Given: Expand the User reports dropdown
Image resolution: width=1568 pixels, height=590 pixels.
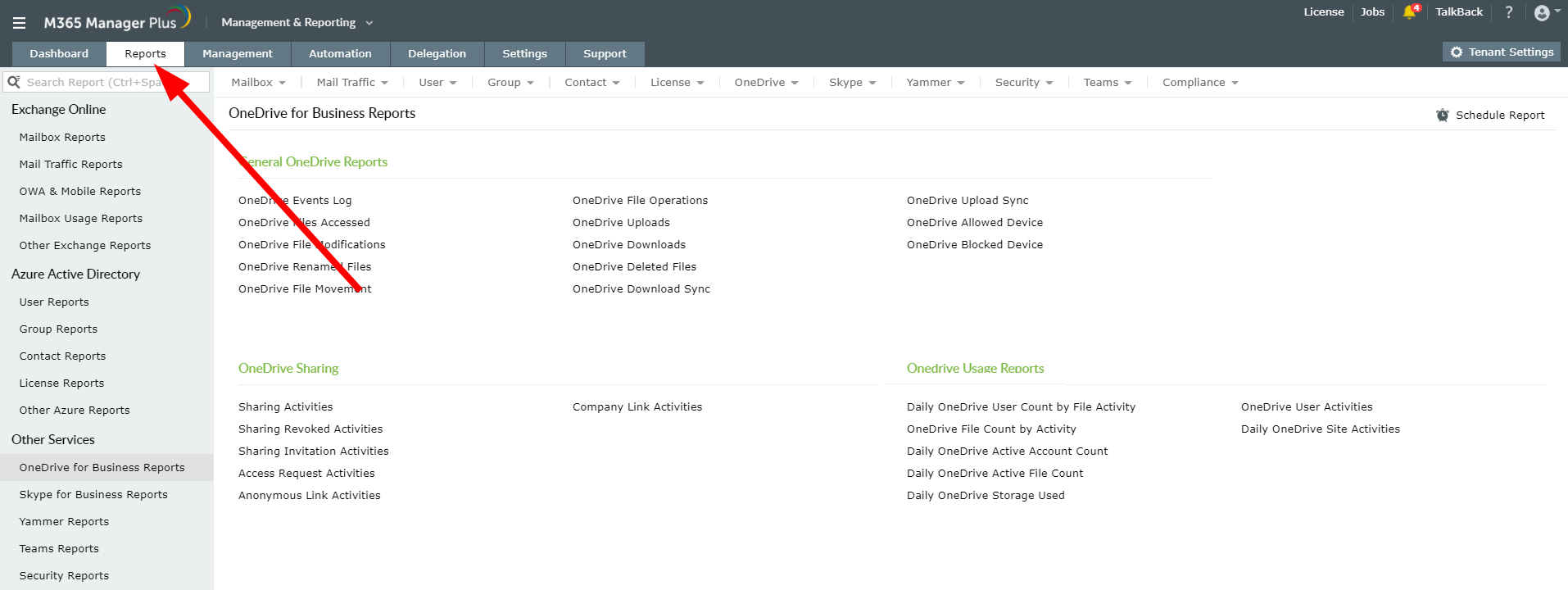Looking at the screenshot, I should click(437, 82).
